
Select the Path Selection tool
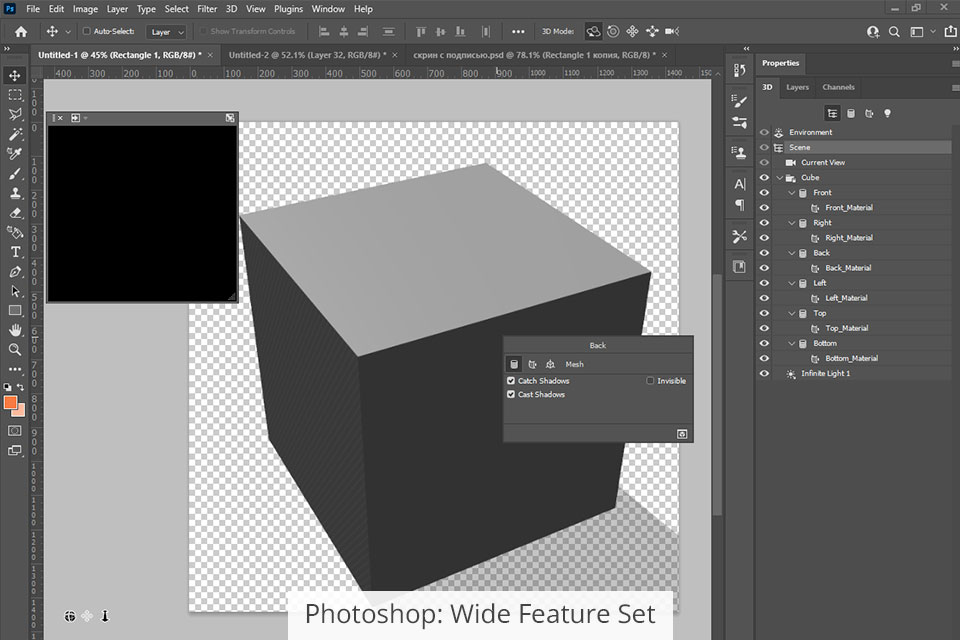click(x=15, y=291)
